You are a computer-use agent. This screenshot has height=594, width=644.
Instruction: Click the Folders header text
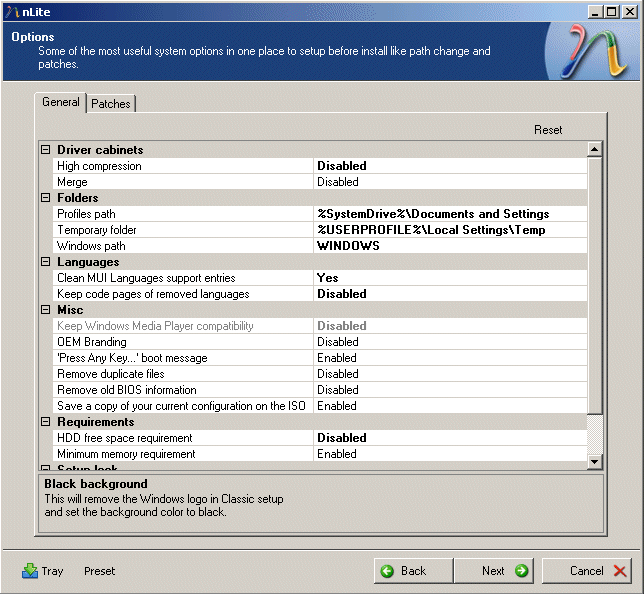point(78,198)
